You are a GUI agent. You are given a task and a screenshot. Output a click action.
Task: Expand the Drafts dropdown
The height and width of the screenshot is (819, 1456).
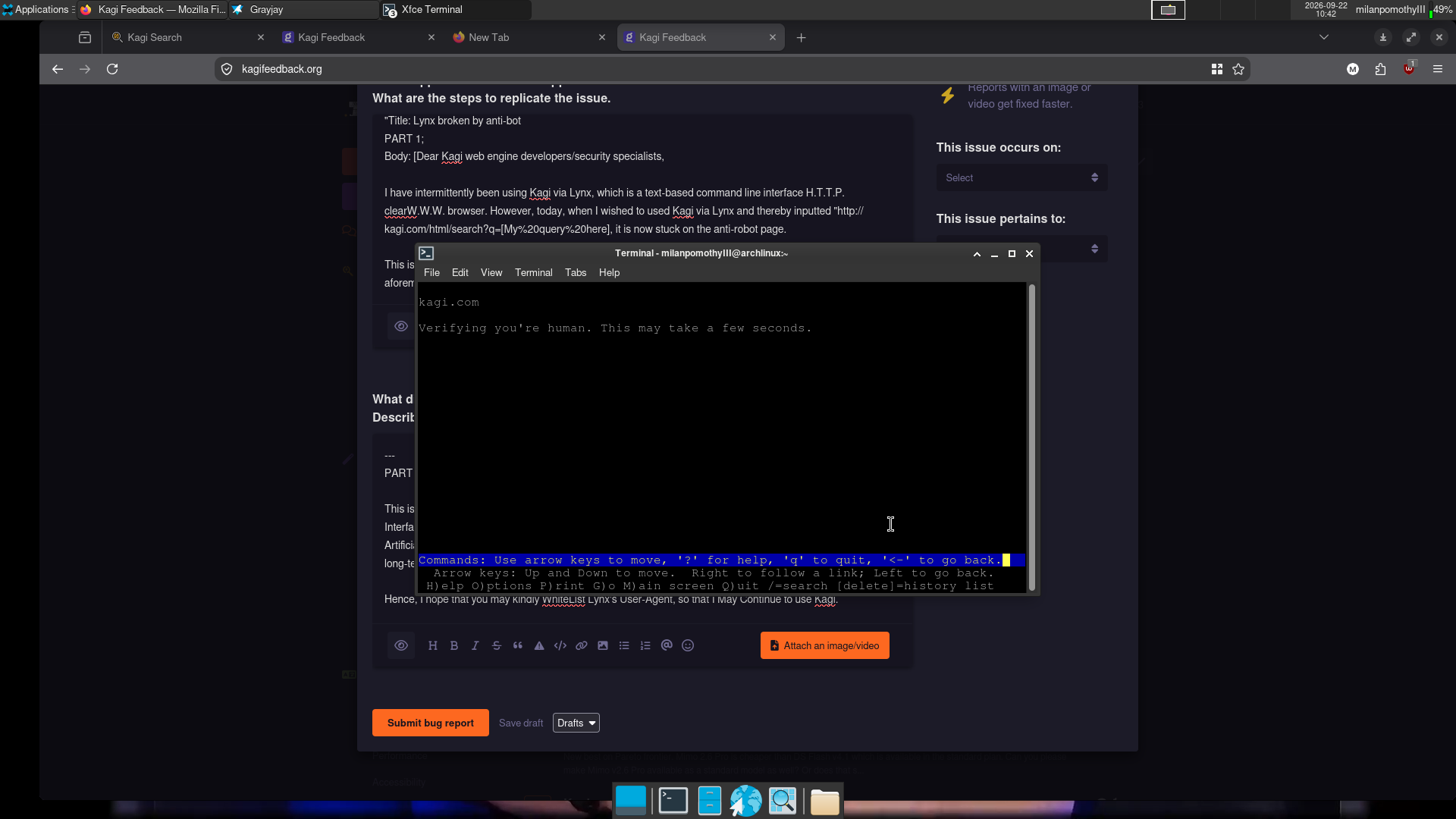pyautogui.click(x=576, y=723)
